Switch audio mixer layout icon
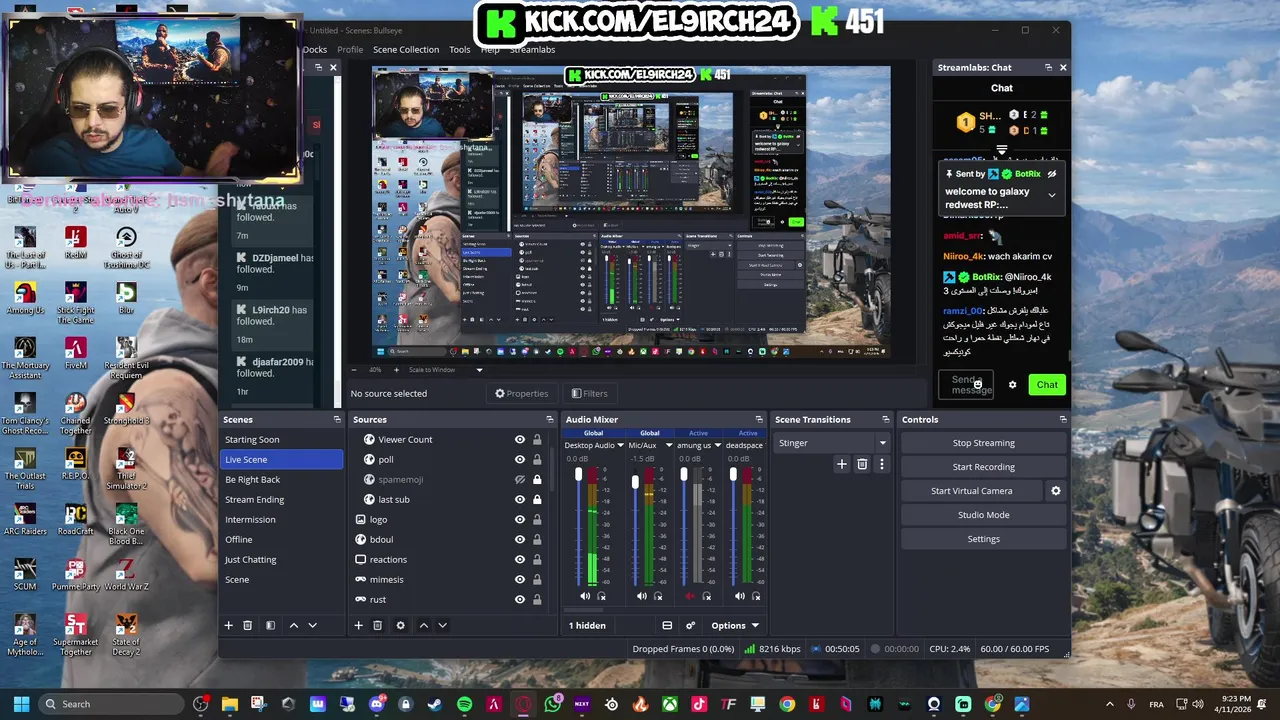This screenshot has width=1280, height=720. pos(667,625)
